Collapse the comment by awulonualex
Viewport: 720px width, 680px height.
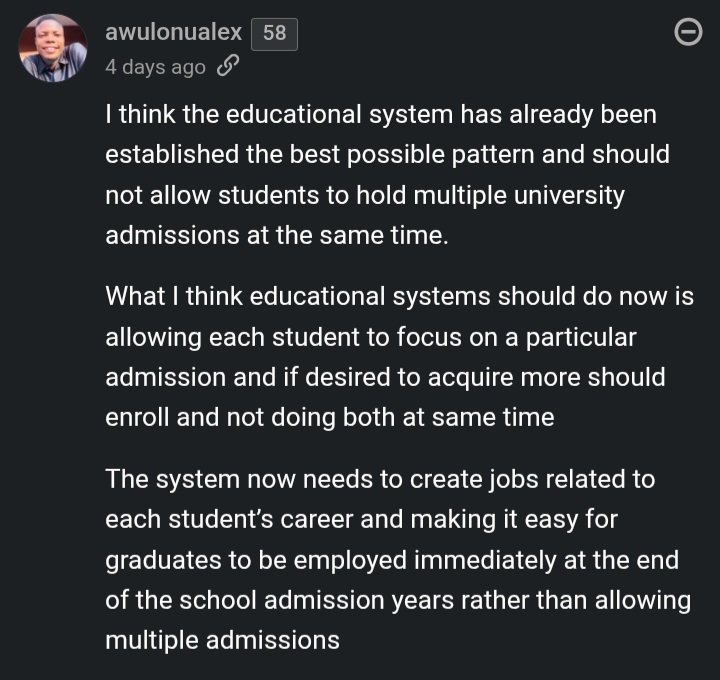tap(688, 34)
